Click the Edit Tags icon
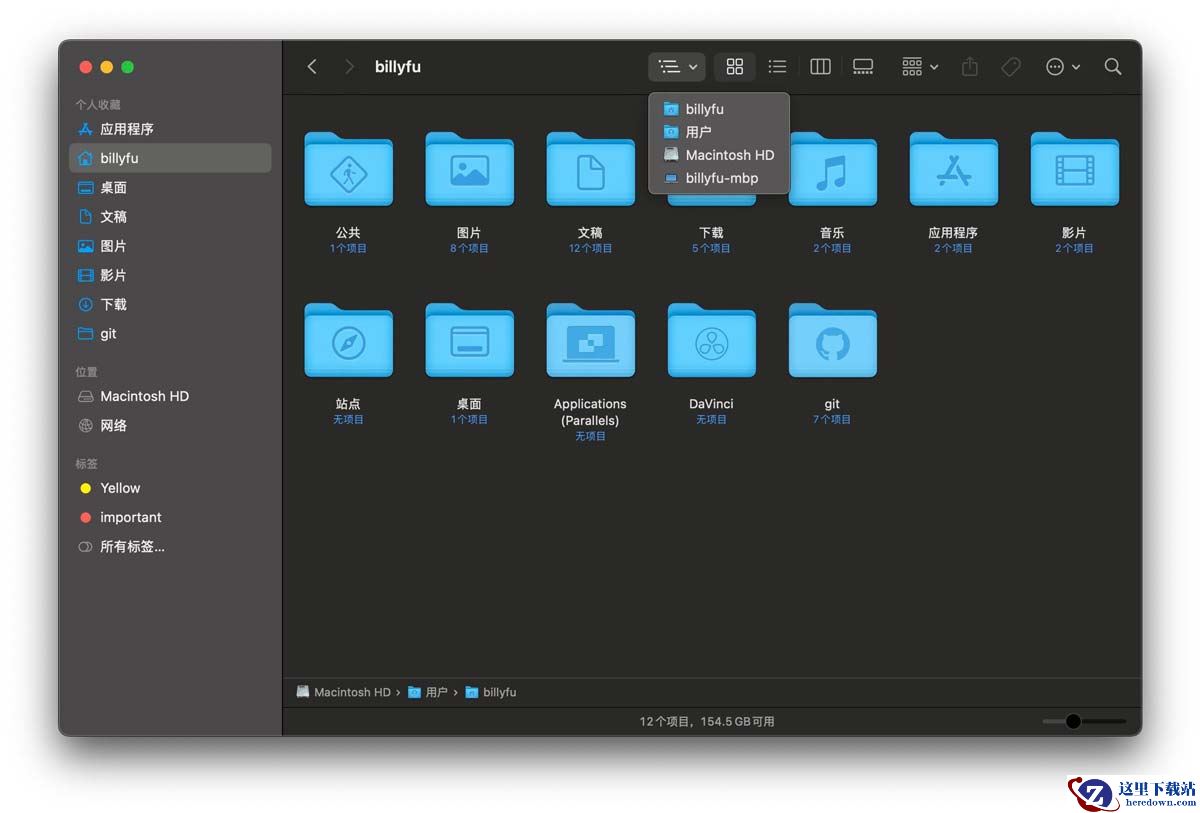The height and width of the screenshot is (813, 1200). [1011, 67]
